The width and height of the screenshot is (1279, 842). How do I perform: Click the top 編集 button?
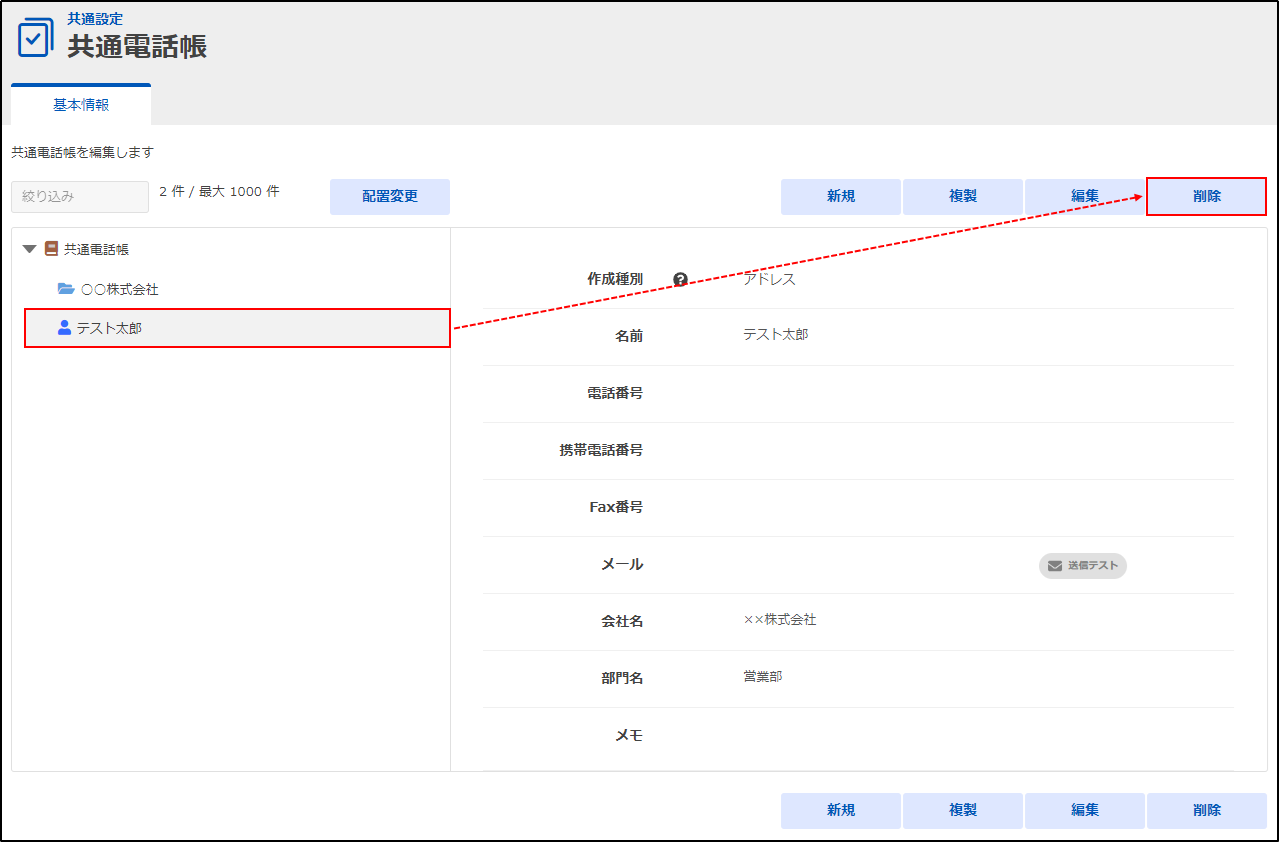point(1085,197)
